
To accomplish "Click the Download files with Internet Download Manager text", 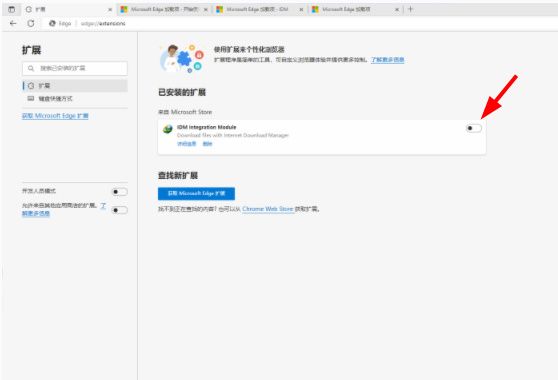I will [x=233, y=135].
